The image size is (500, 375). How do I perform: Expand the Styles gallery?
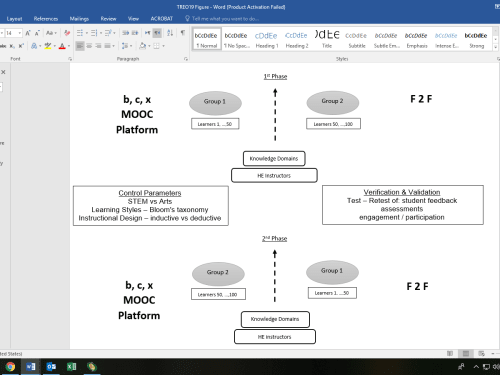(495, 48)
